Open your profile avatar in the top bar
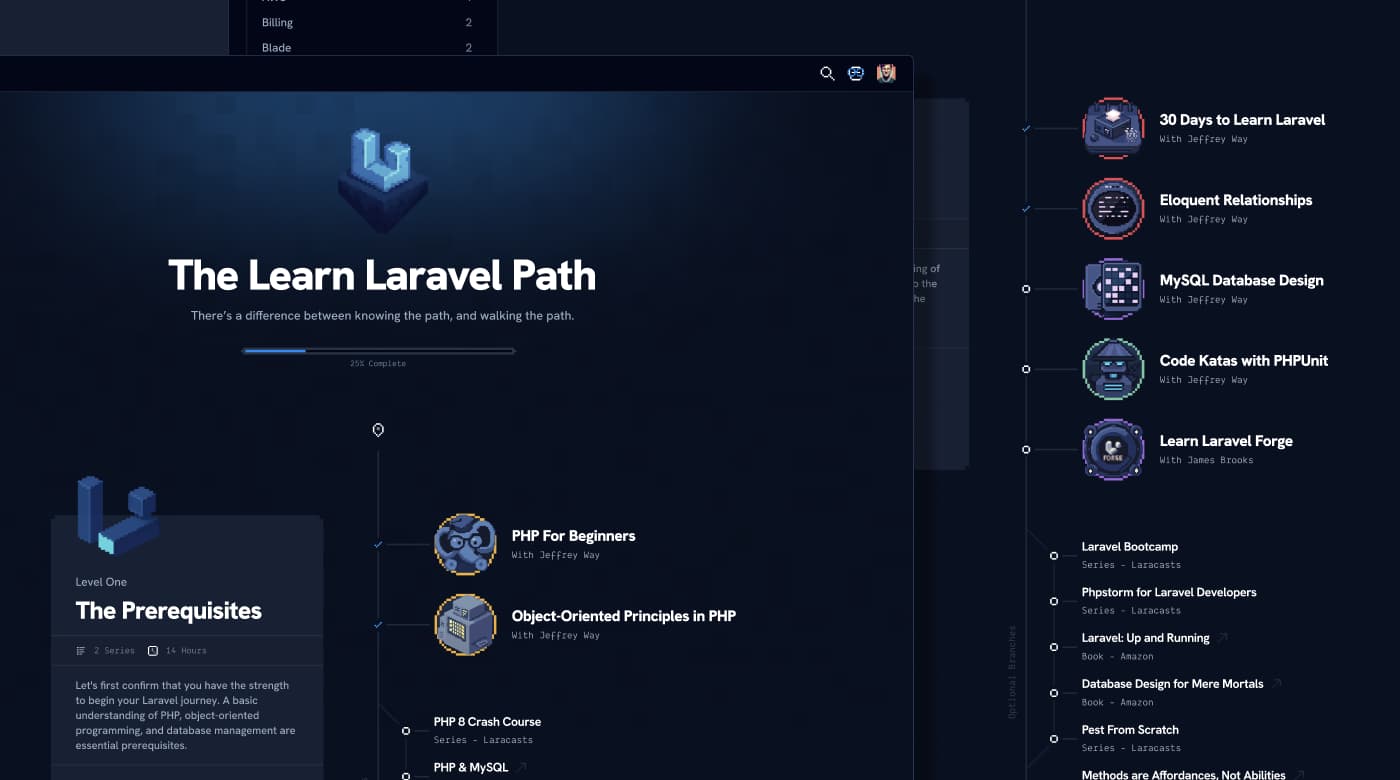 pyautogui.click(x=886, y=73)
